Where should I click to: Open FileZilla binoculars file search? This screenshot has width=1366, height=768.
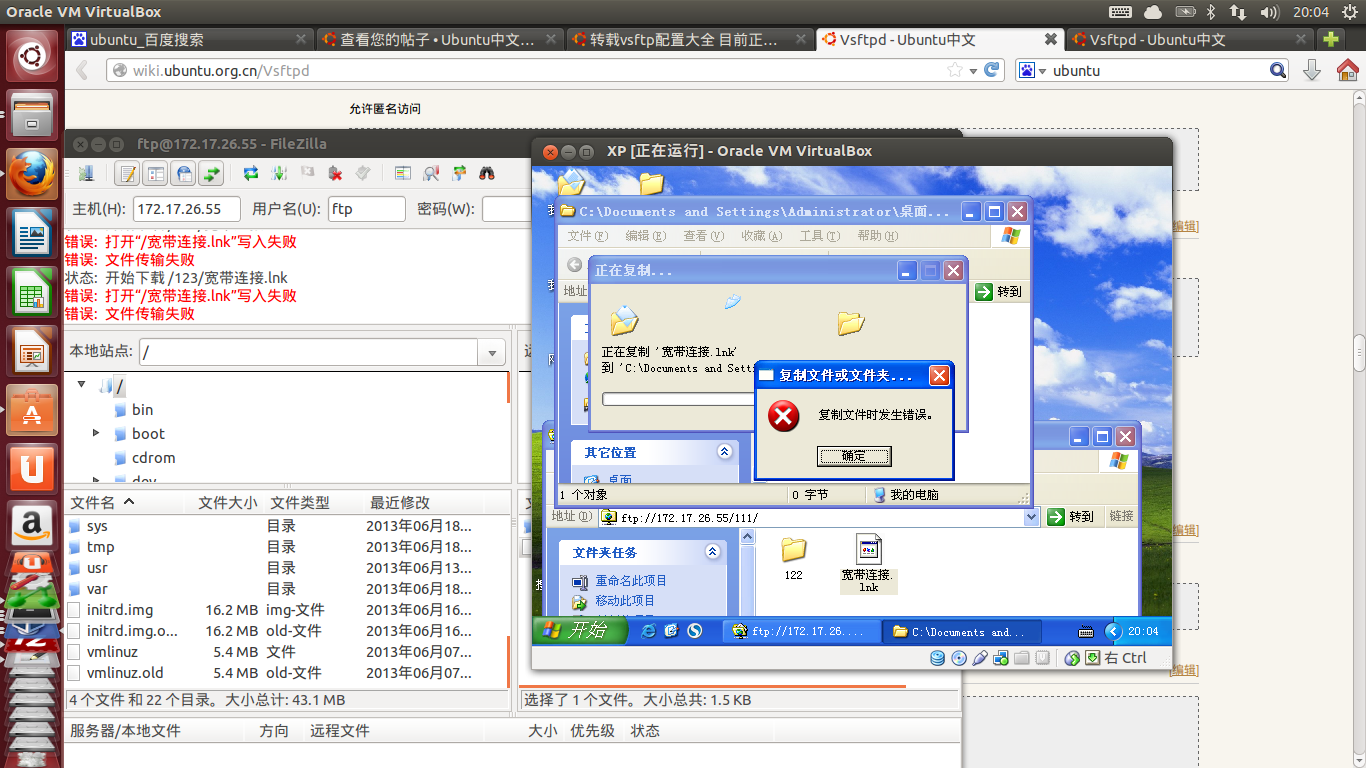pyautogui.click(x=487, y=173)
